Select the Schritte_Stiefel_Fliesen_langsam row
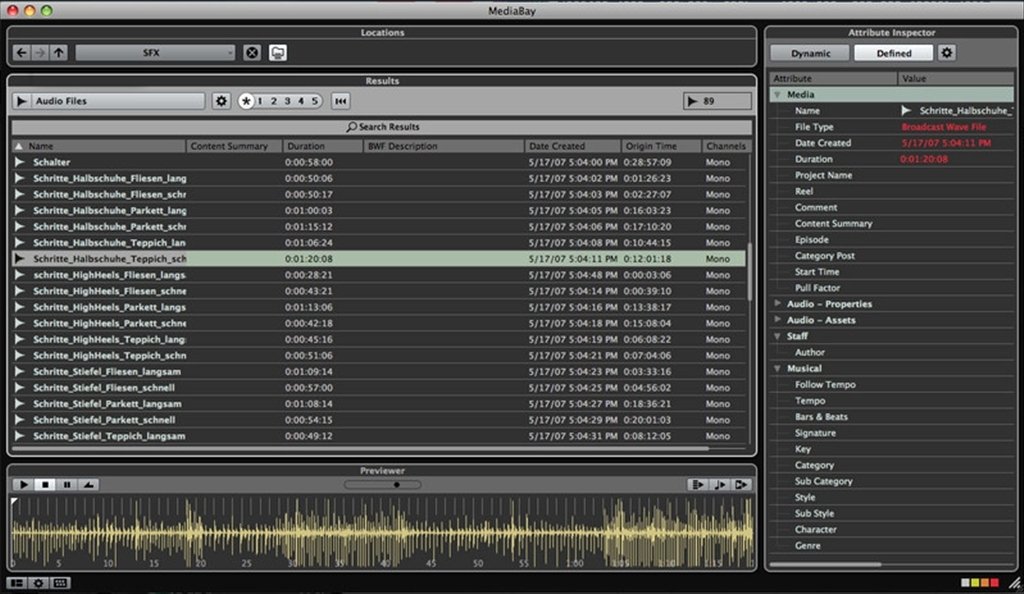This screenshot has width=1024, height=594. click(x=379, y=371)
